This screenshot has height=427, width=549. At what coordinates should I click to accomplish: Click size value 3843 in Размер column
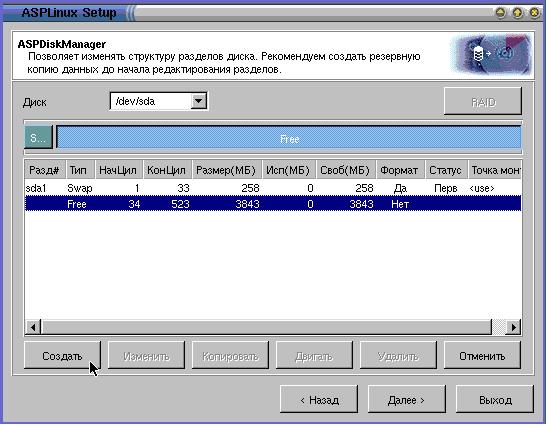coord(247,204)
